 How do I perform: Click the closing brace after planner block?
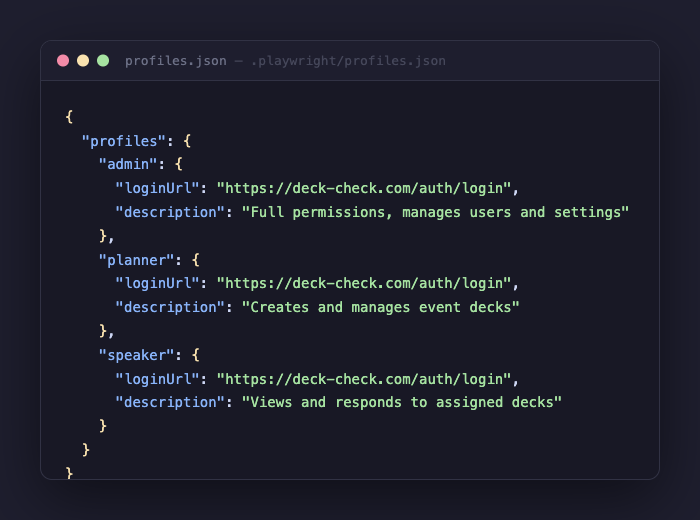(x=103, y=331)
